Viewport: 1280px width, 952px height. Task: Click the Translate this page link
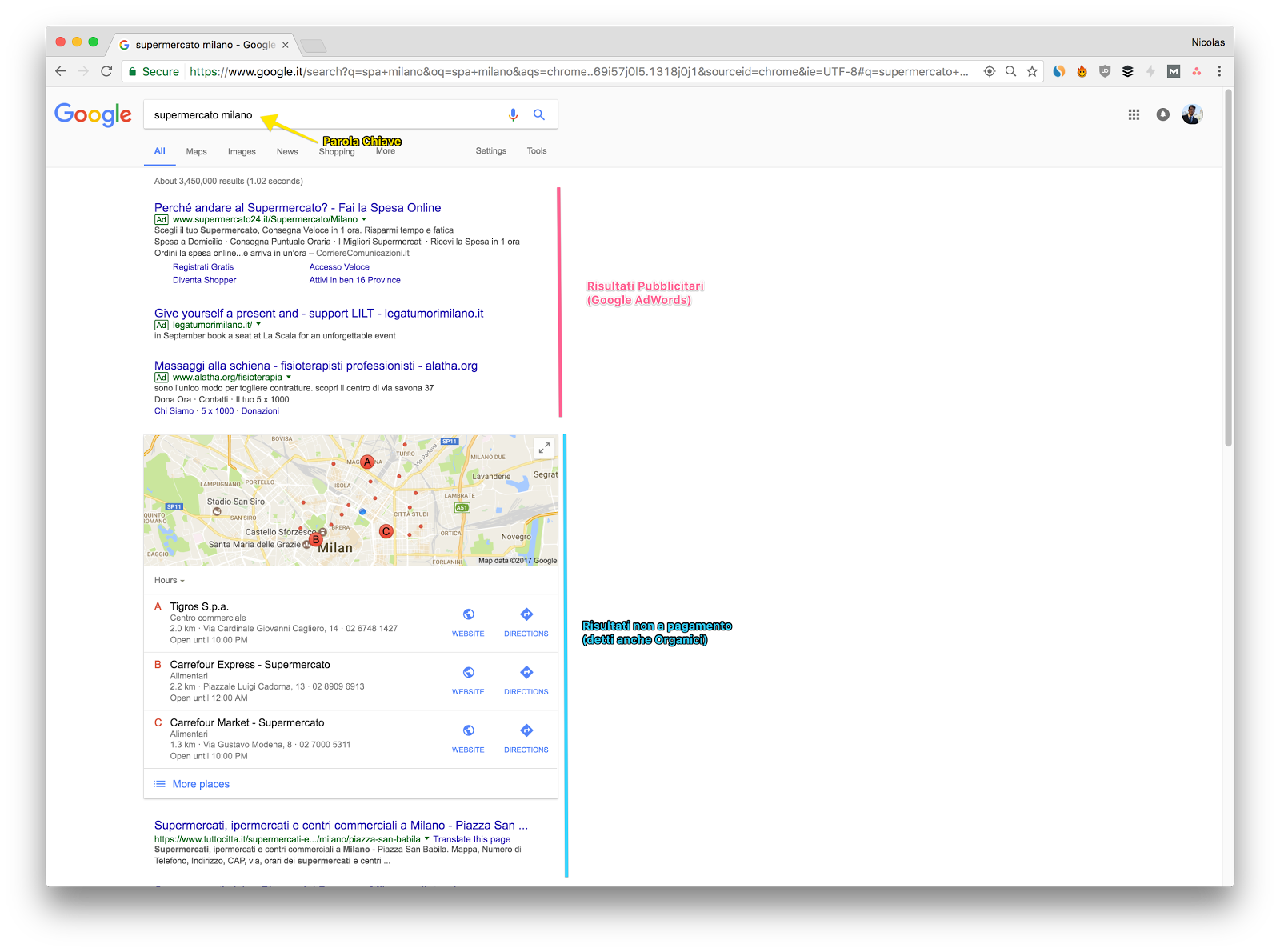(x=472, y=839)
